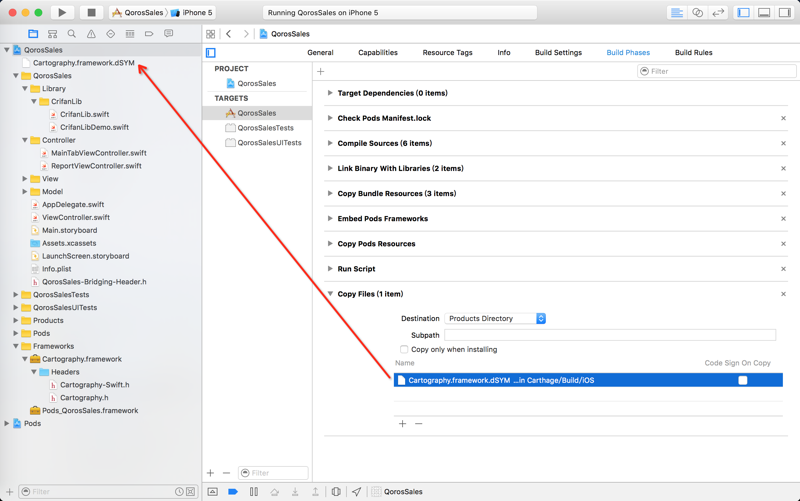This screenshot has height=501, width=800.
Task: Remove the Check Pods Manifest.lock phase
Action: (x=783, y=118)
